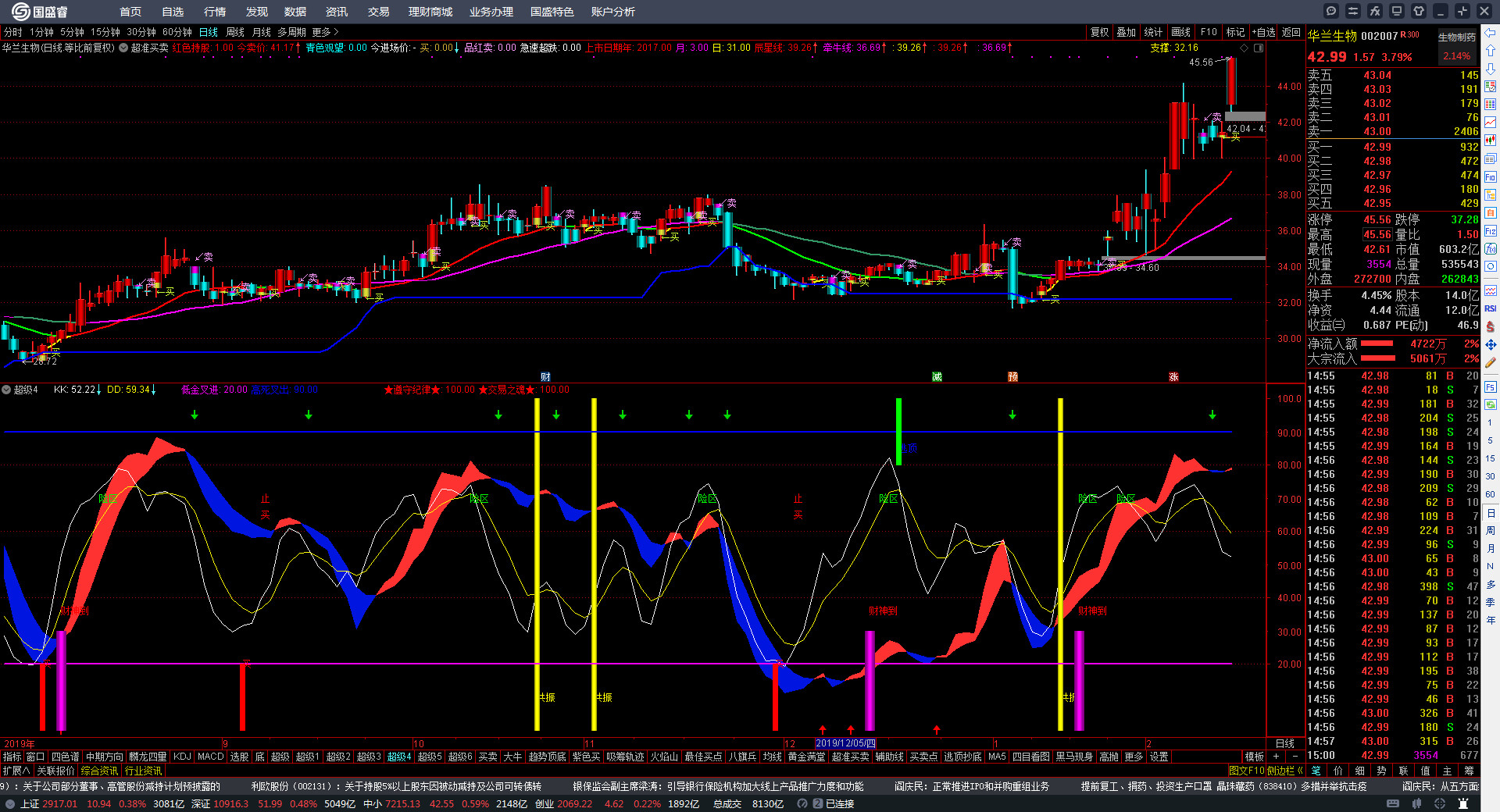Click the + zoom in chart button
The height and width of the screenshot is (812, 1500).
click(x=1277, y=756)
